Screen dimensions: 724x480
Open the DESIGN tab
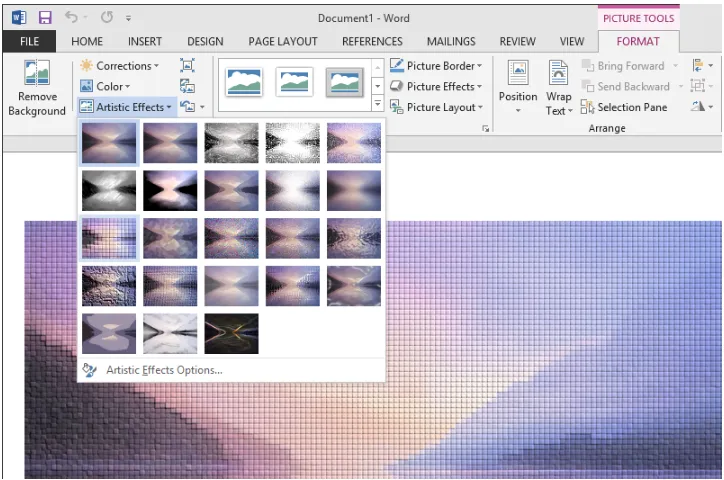click(205, 42)
